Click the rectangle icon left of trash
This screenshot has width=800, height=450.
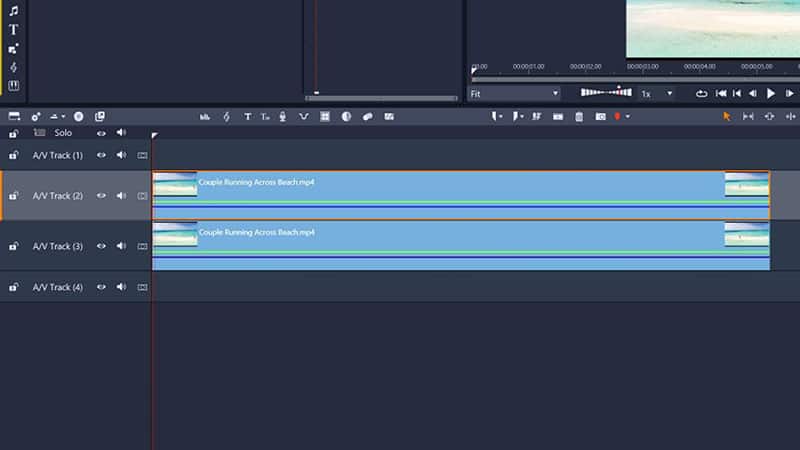pos(558,117)
